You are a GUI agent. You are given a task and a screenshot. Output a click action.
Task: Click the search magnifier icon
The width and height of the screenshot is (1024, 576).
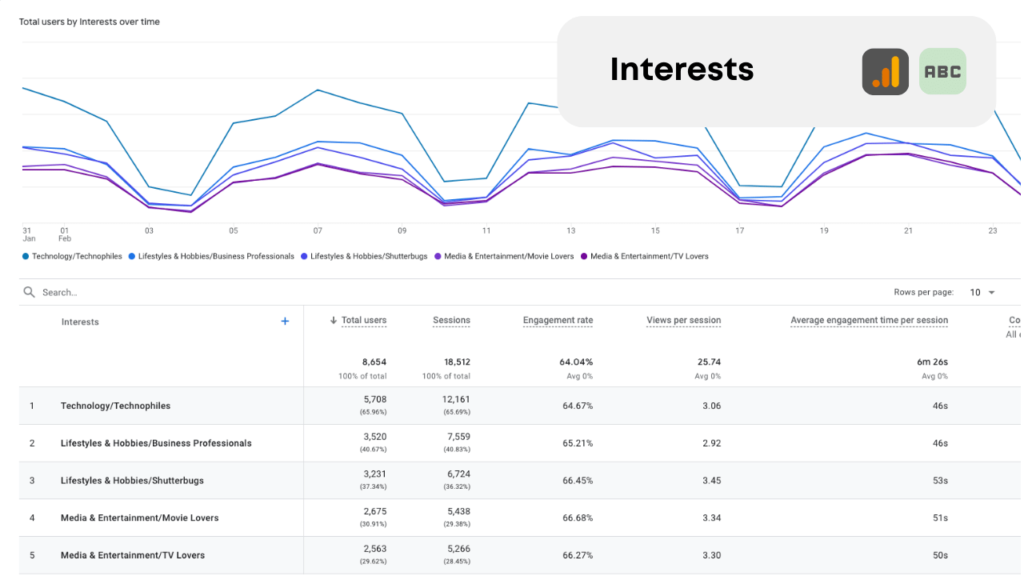click(29, 292)
